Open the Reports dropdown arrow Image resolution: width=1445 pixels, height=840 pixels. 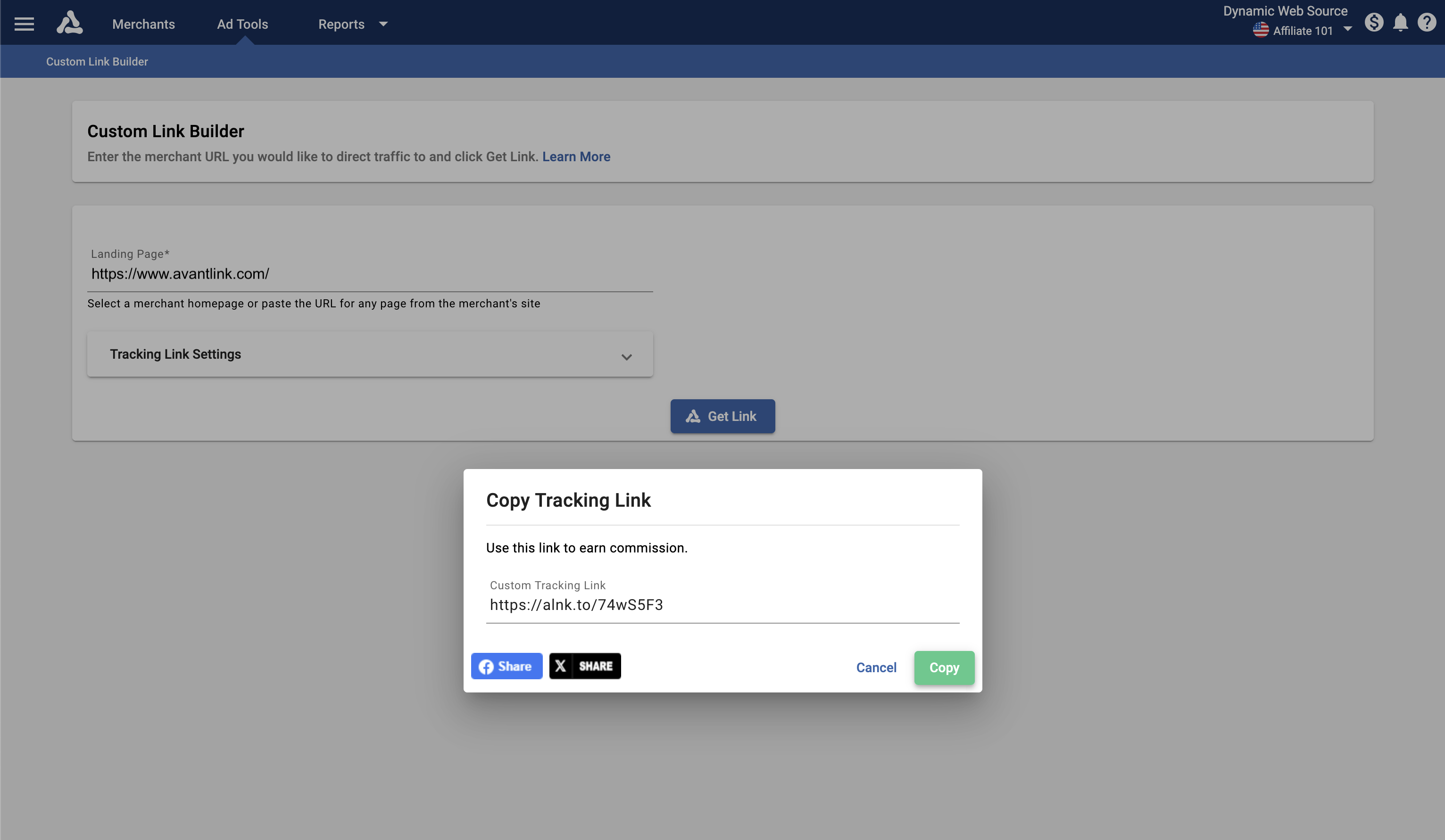pyautogui.click(x=383, y=24)
